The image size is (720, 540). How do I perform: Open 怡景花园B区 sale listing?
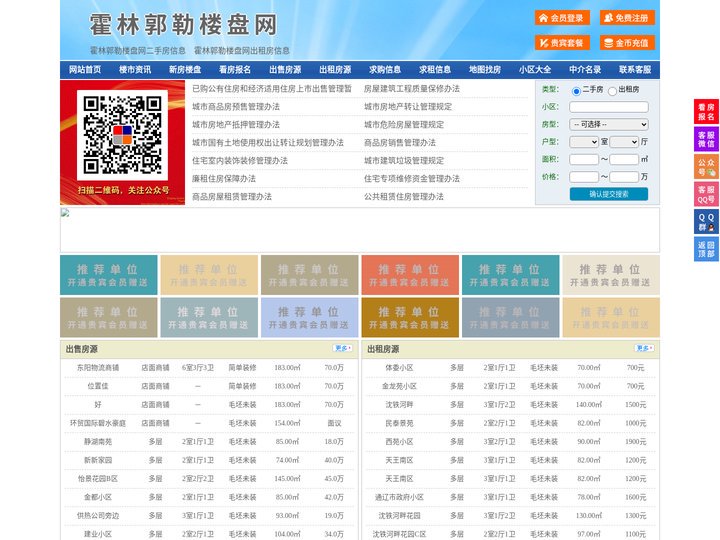tap(98, 479)
